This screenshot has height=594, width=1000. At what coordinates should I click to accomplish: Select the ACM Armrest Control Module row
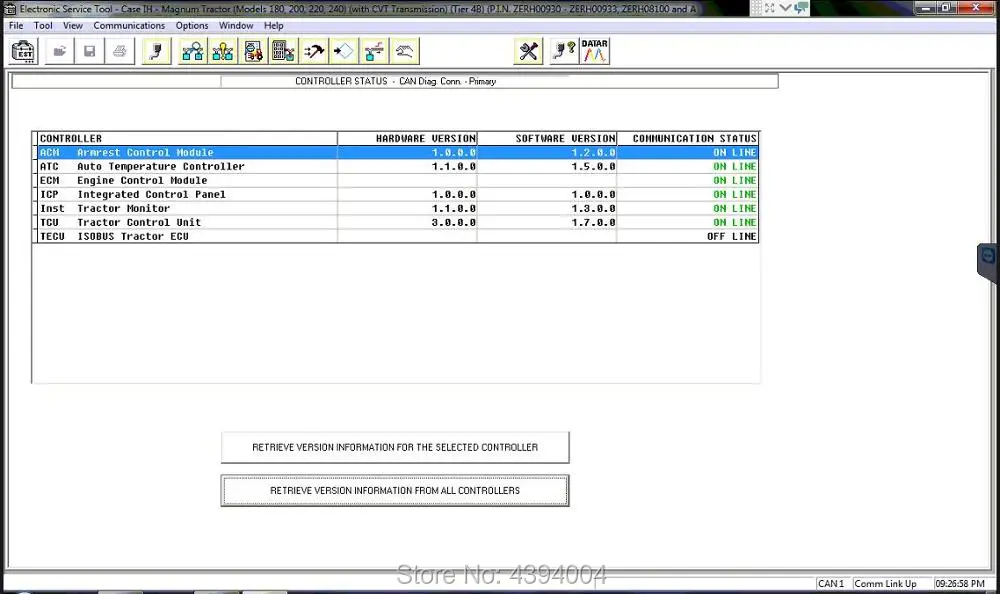click(398, 152)
